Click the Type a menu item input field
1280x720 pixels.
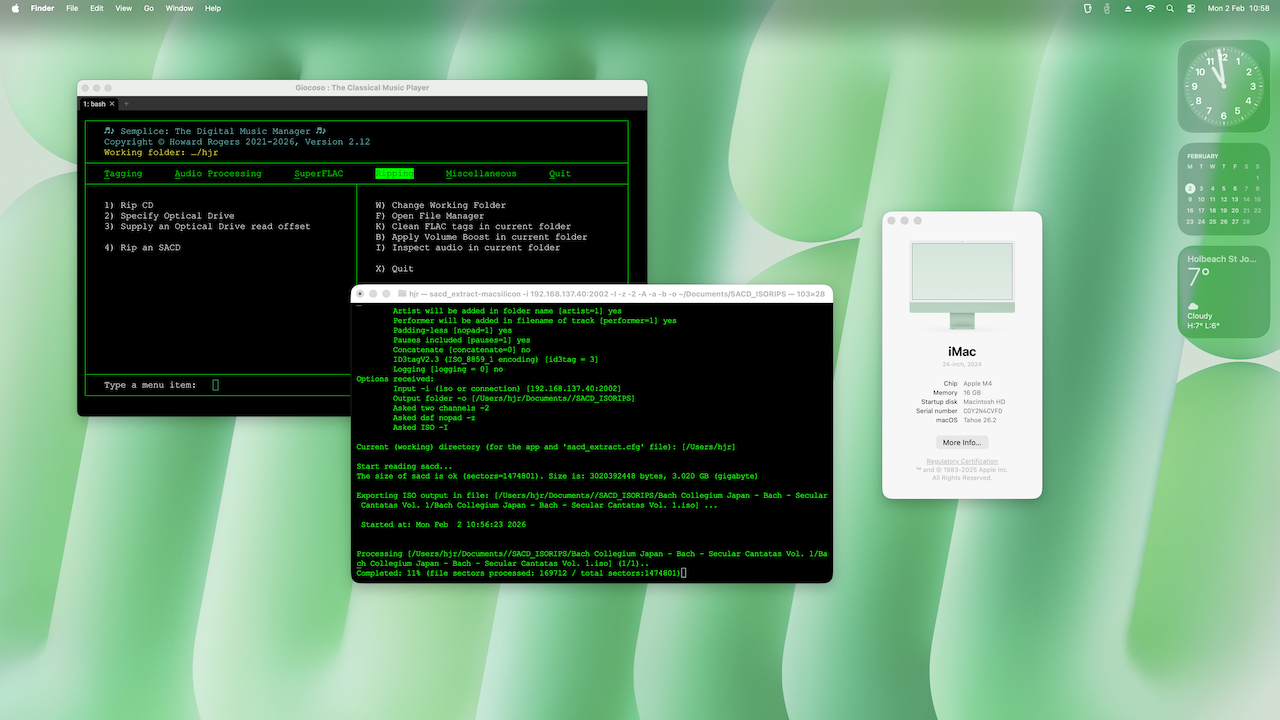(x=214, y=384)
